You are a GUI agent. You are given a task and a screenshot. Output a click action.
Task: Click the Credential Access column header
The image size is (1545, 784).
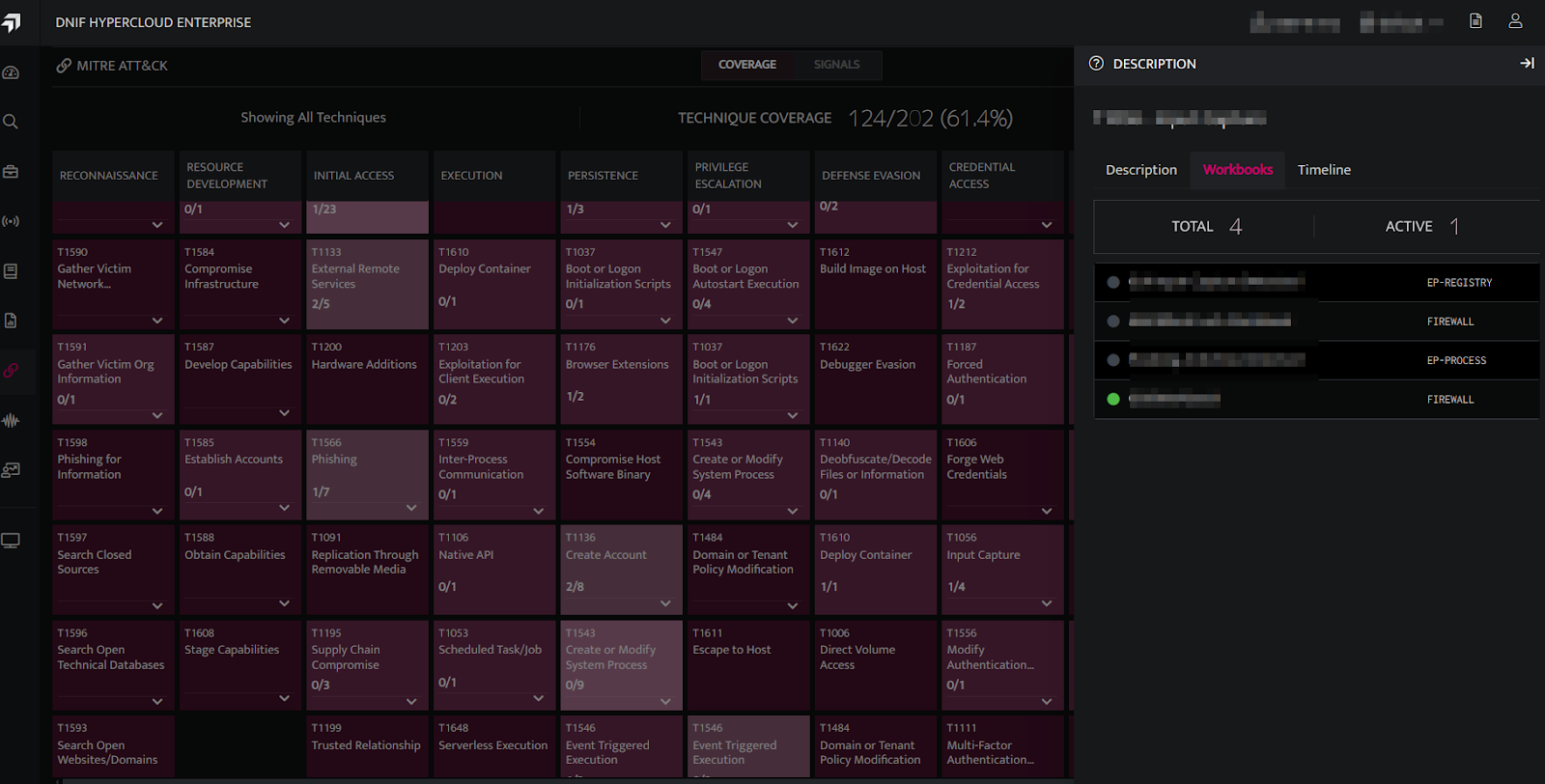click(x=1002, y=176)
